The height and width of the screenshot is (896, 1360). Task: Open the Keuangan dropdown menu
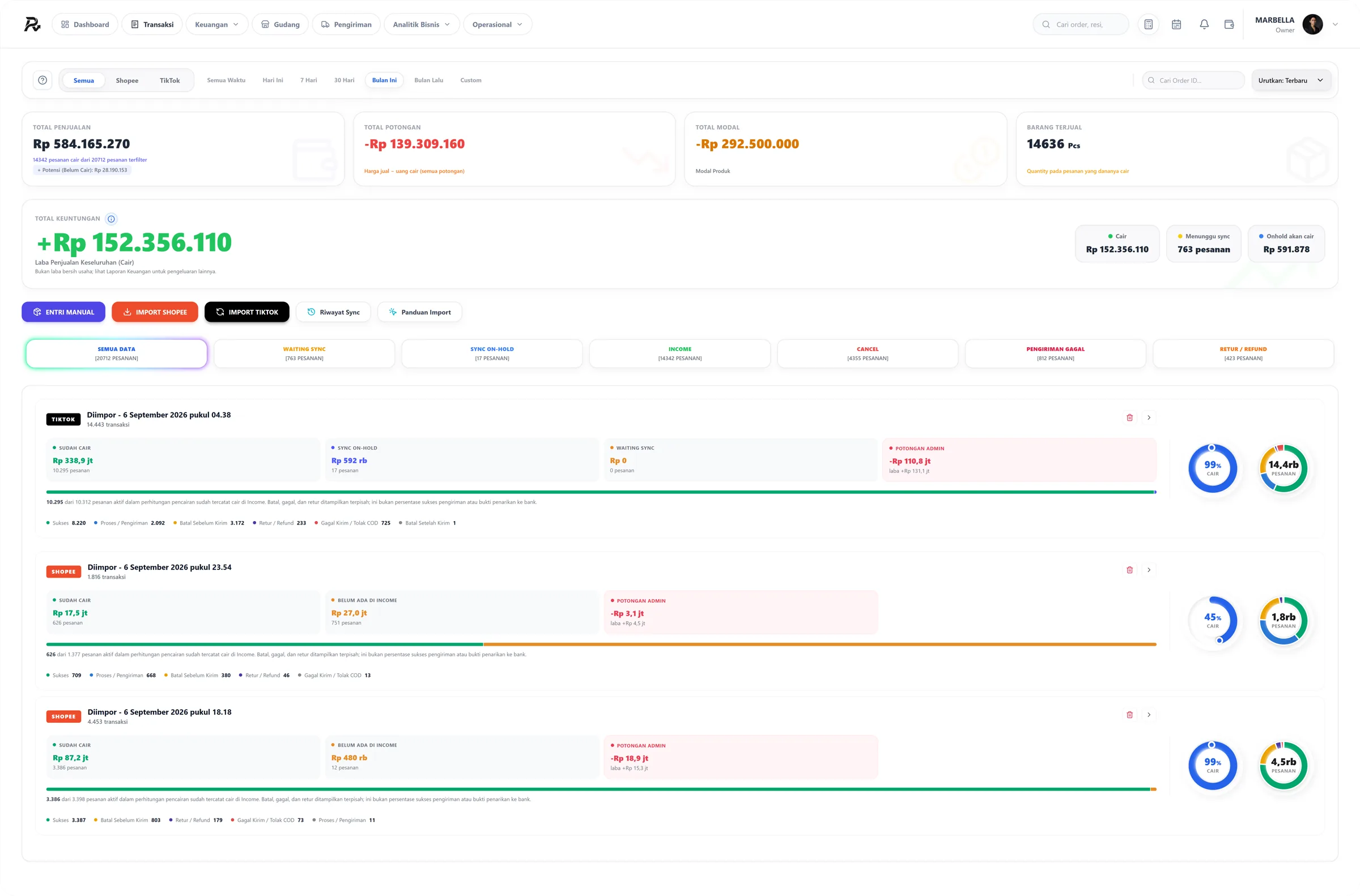(x=216, y=24)
